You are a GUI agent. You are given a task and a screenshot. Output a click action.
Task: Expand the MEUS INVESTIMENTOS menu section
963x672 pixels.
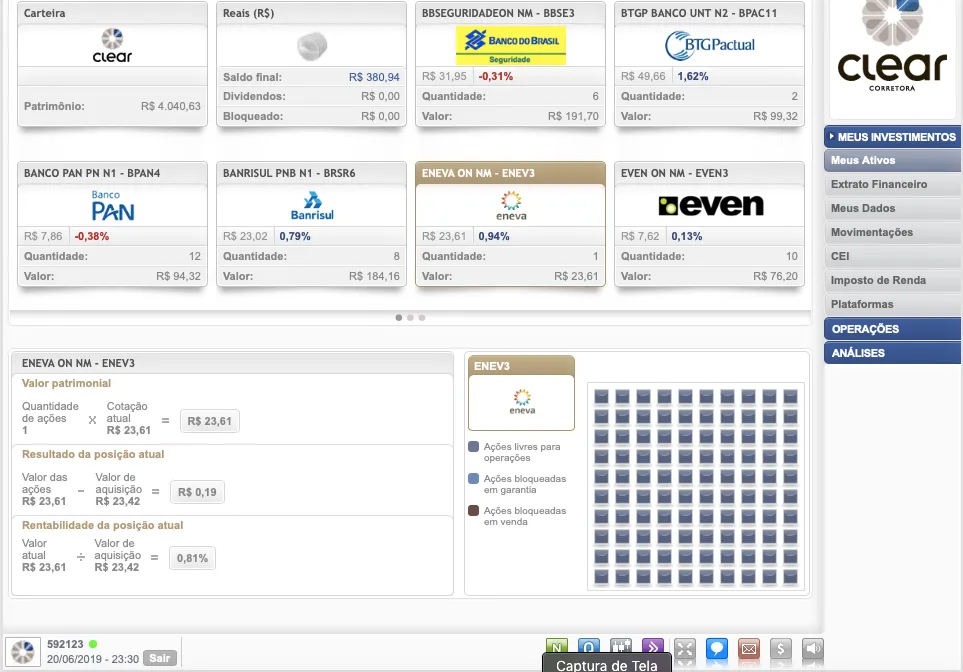coord(892,137)
